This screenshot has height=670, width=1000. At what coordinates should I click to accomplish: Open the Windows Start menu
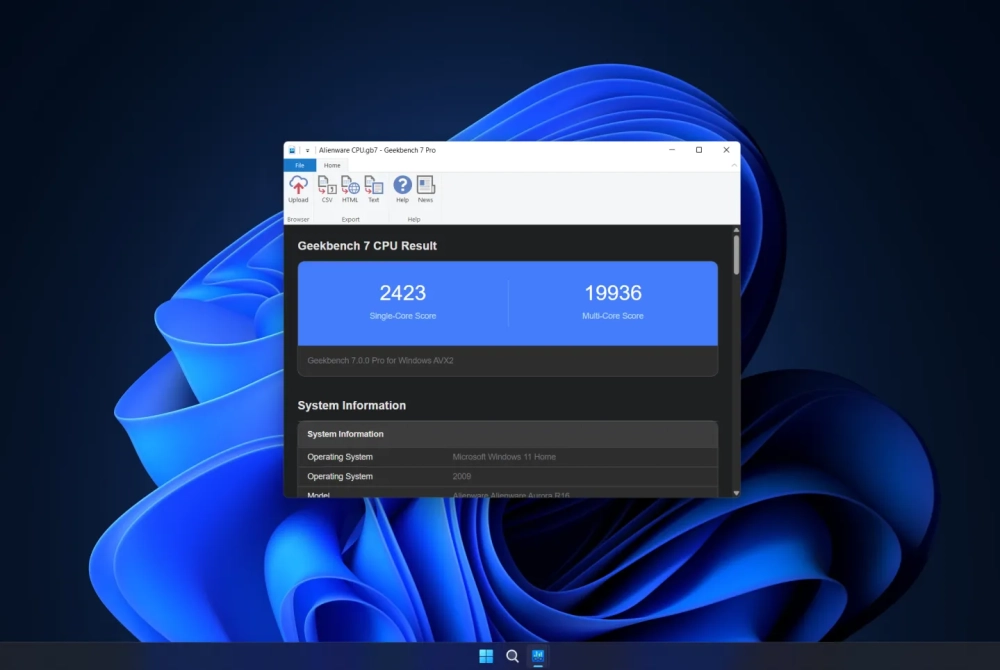486,656
